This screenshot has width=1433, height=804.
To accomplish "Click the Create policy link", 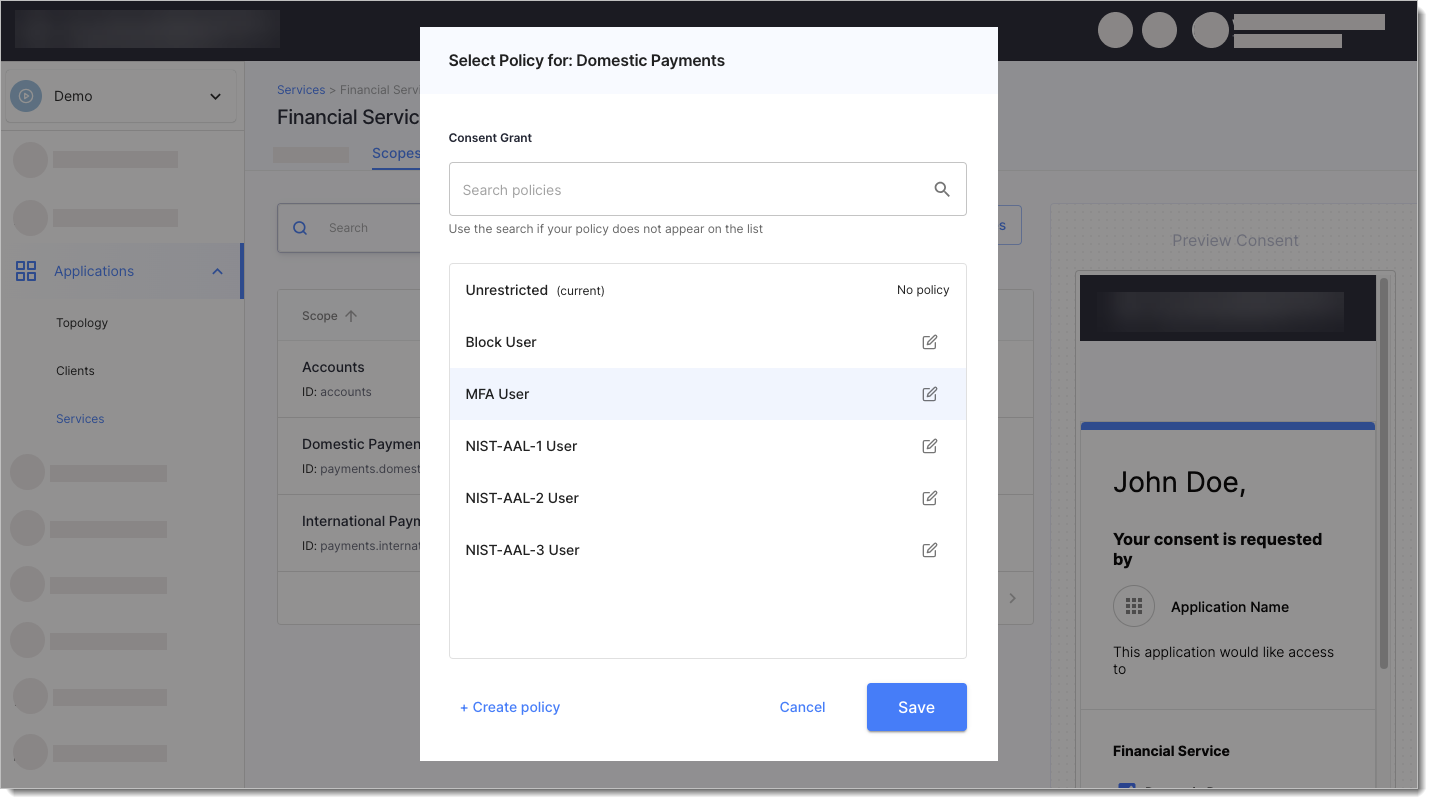I will coord(510,707).
